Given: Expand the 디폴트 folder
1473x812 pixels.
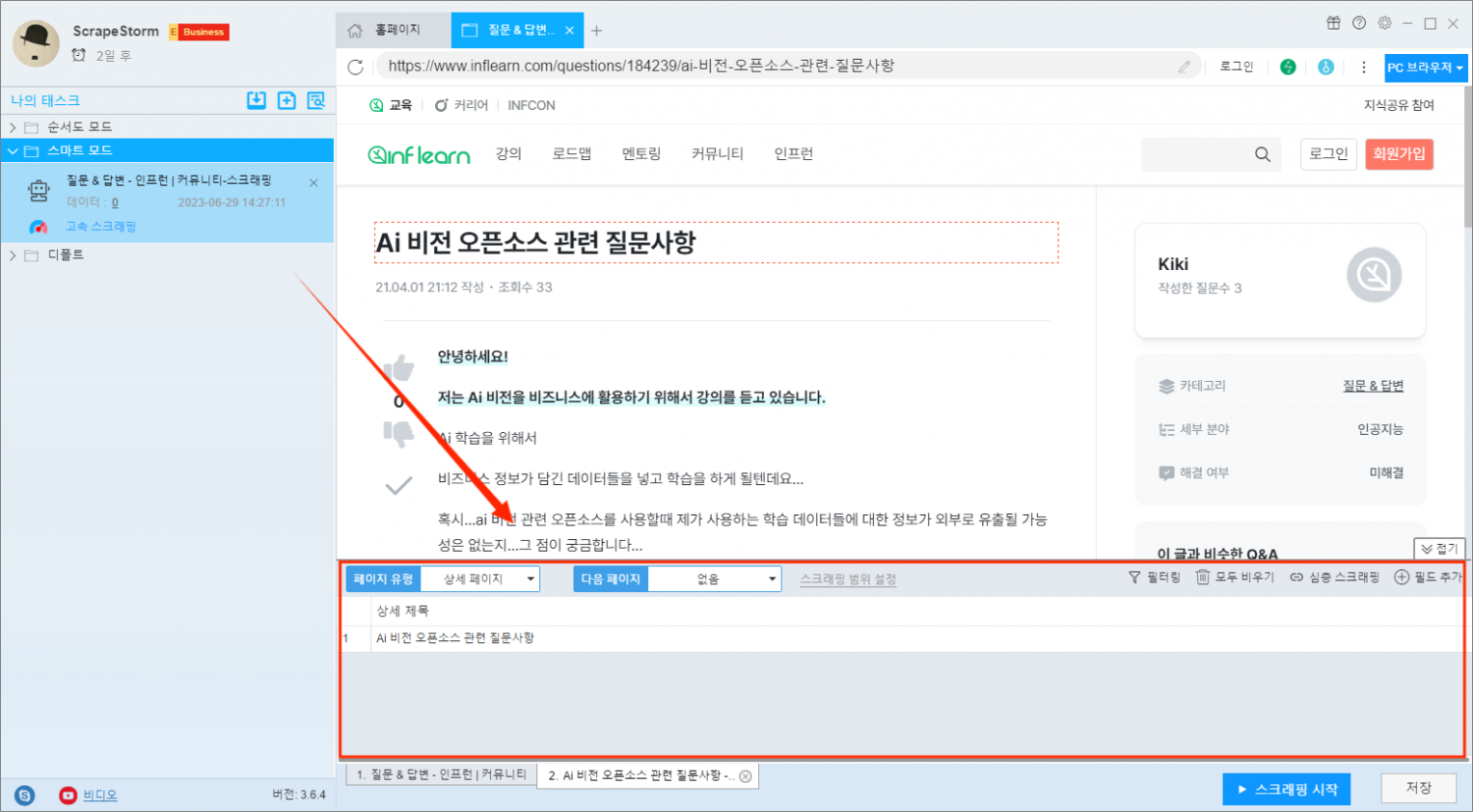Looking at the screenshot, I should tap(13, 255).
